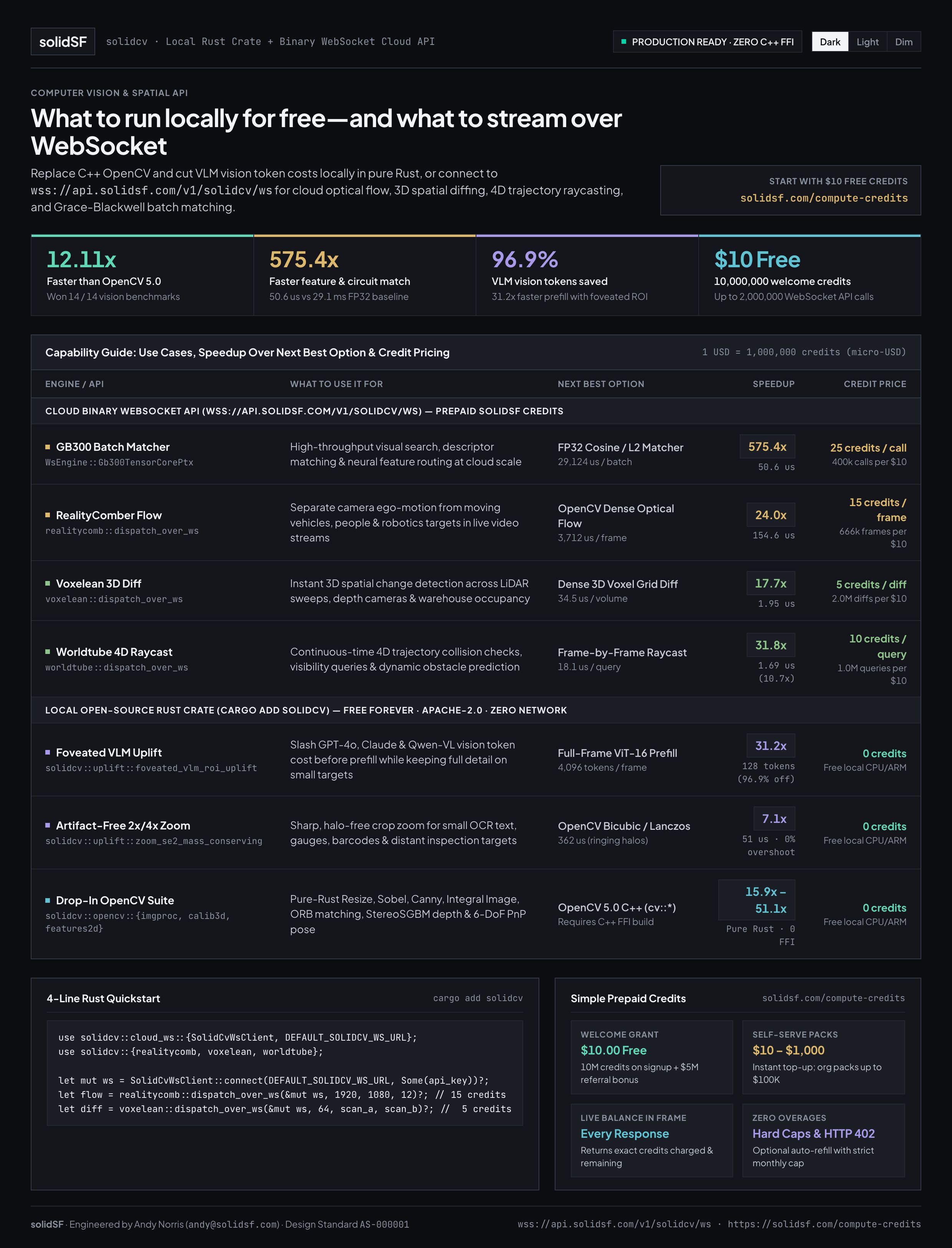
Task: Click the Every Response live balance card
Action: [x=652, y=1140]
